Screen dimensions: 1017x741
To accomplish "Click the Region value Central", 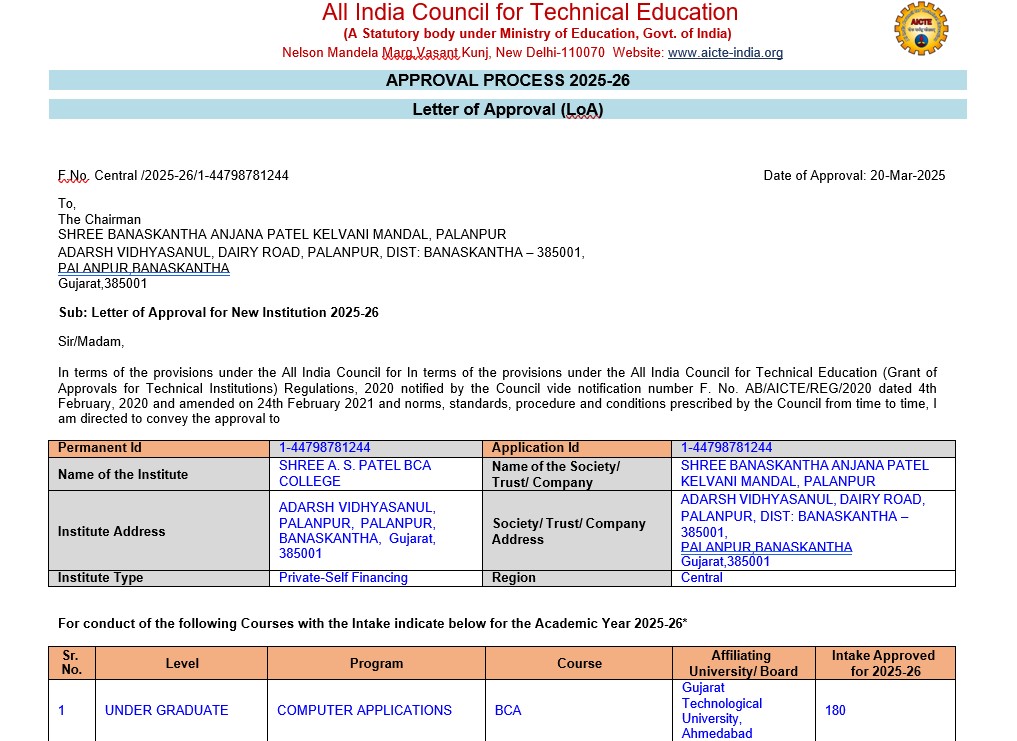I will (701, 578).
